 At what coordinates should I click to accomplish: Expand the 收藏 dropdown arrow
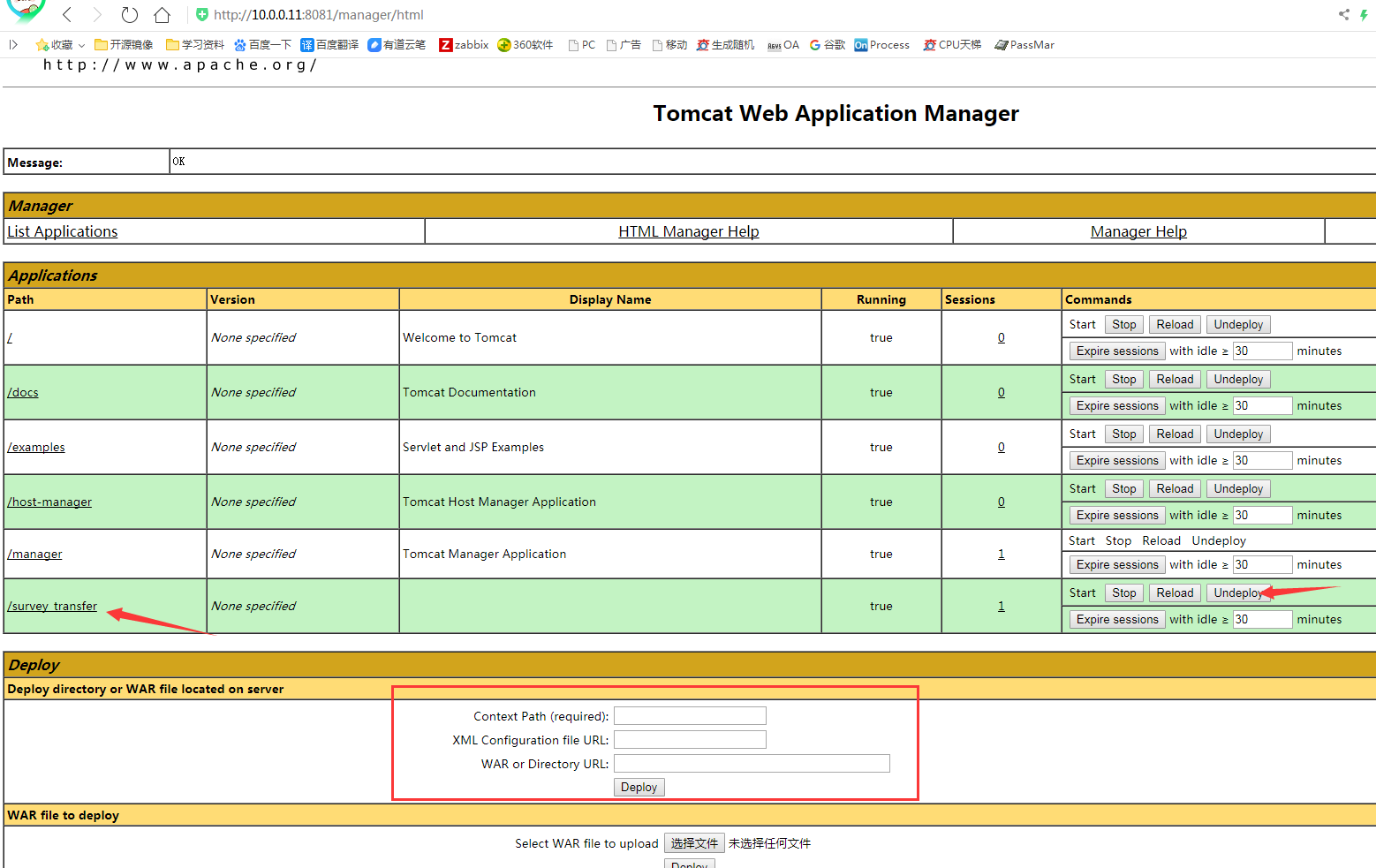click(81, 45)
